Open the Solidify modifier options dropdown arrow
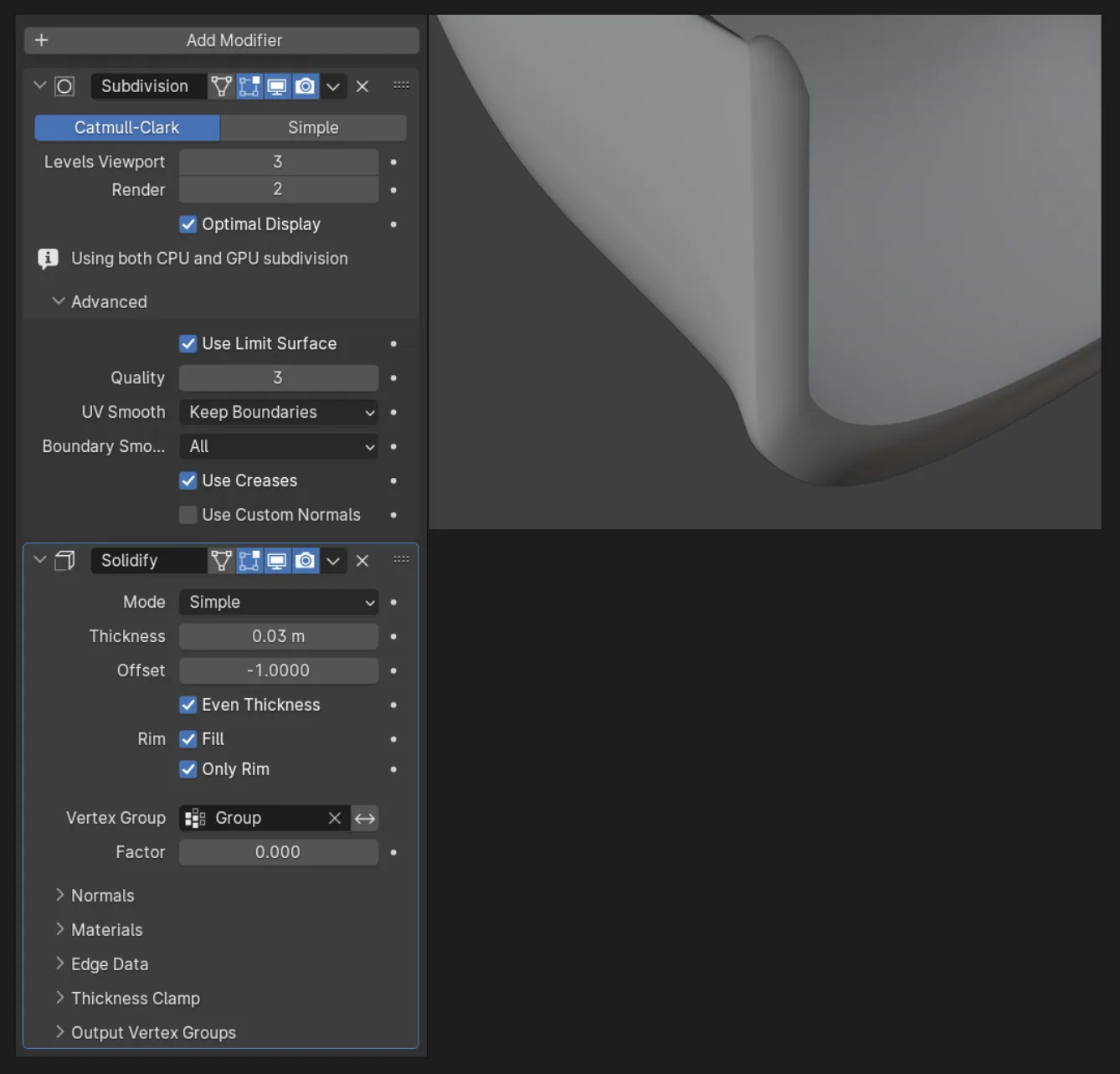1120x1074 pixels. point(333,560)
